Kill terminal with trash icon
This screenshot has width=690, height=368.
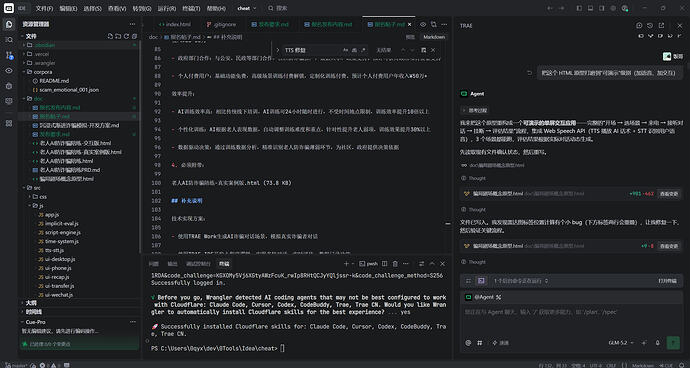coord(395,264)
